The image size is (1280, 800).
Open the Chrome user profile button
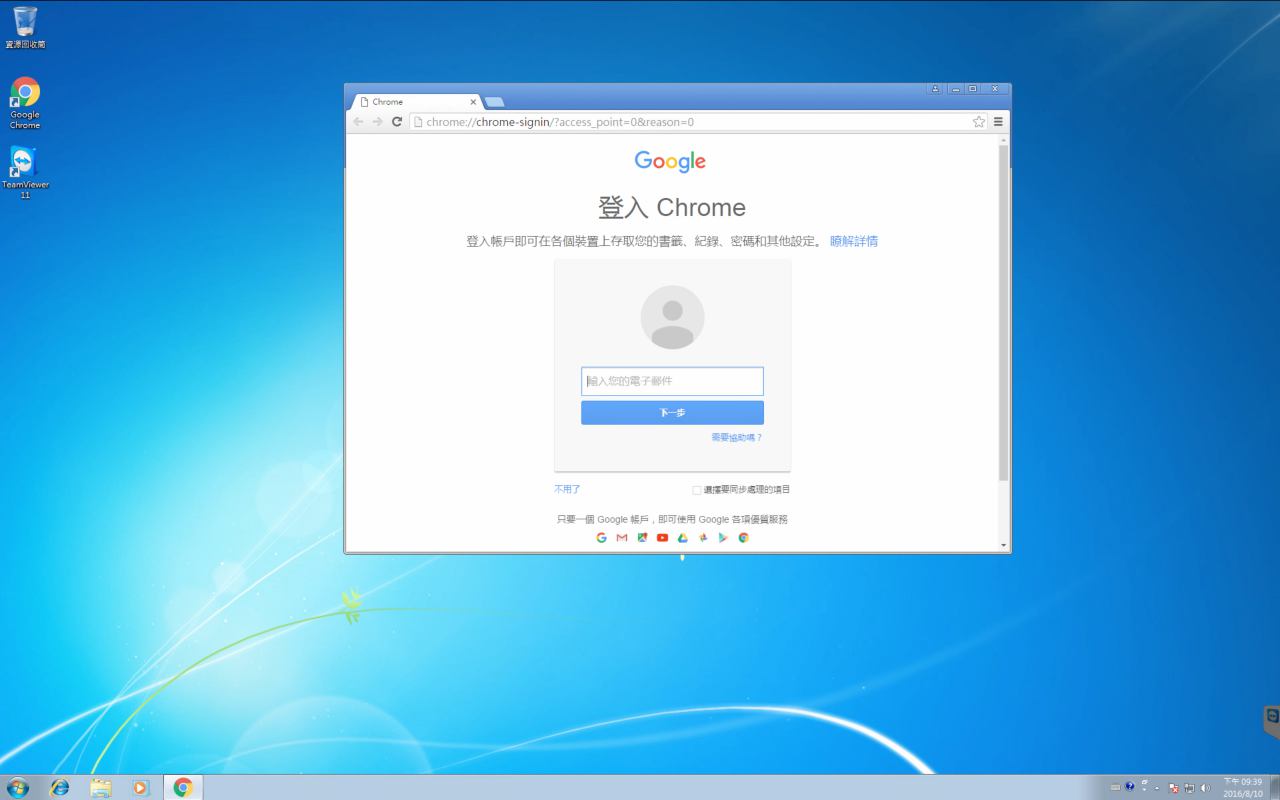click(936, 89)
